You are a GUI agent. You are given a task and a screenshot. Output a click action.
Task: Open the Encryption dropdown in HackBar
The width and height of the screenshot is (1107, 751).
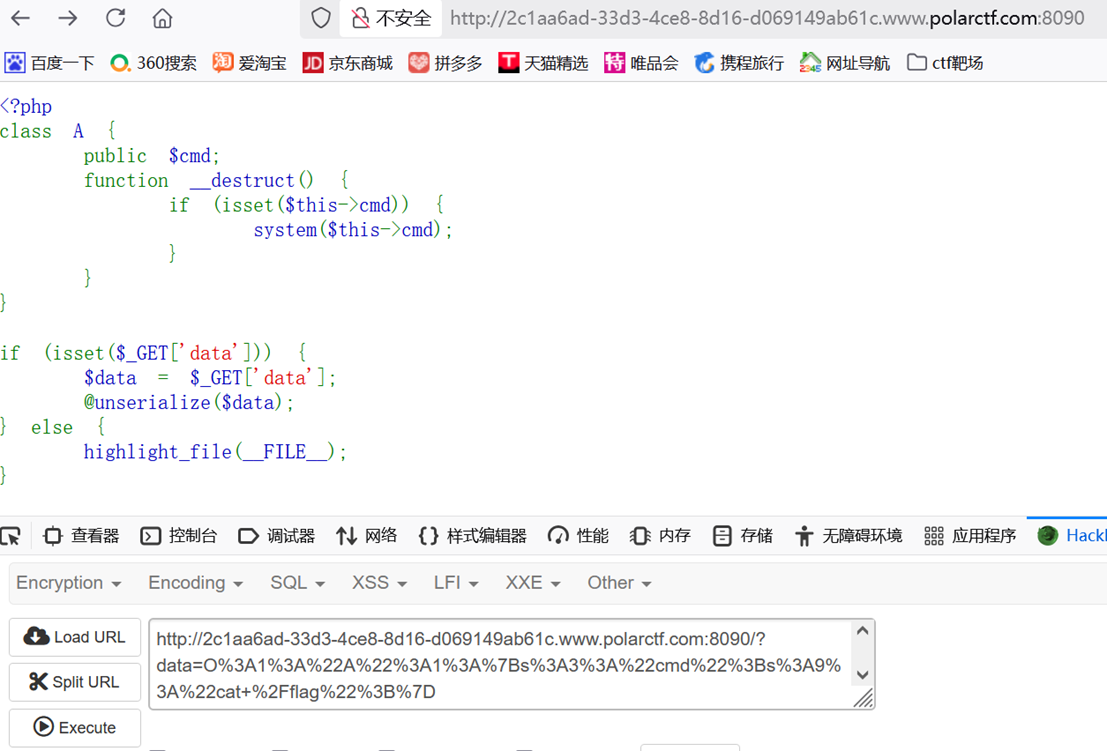pos(66,582)
